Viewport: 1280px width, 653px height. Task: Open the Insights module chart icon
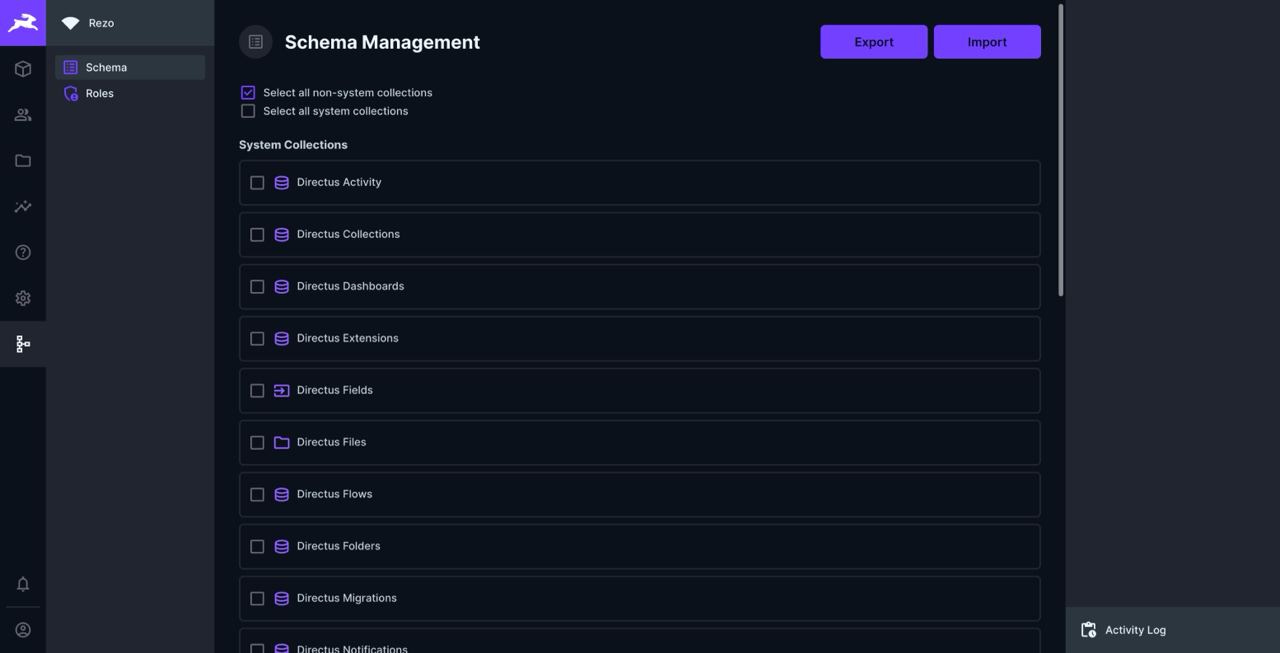pyautogui.click(x=21, y=204)
